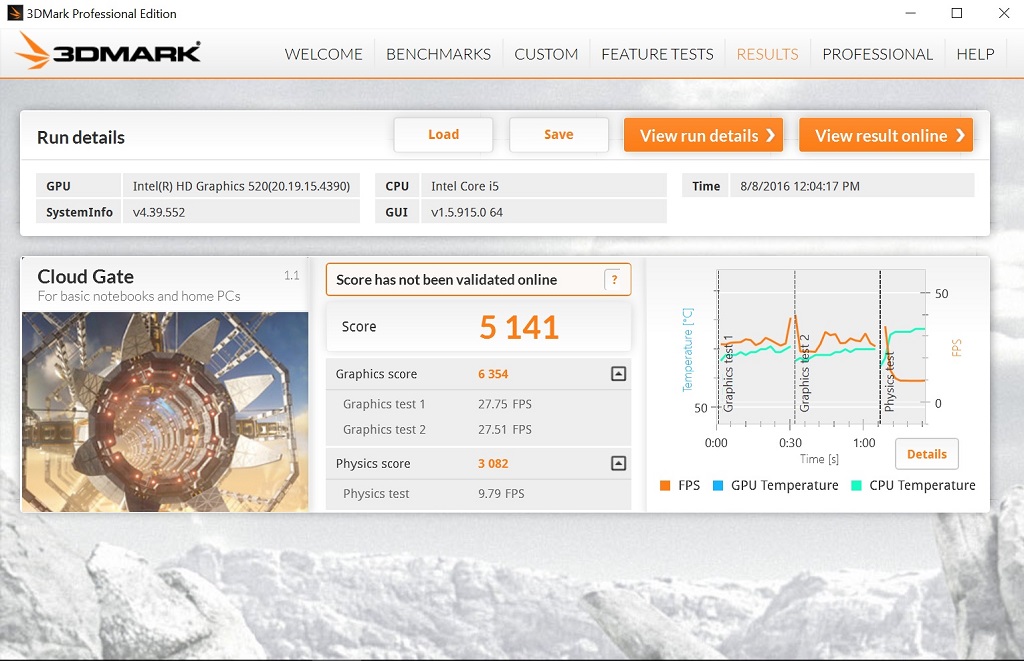Click the Physics test chart marker
This screenshot has height=661, width=1024.
click(x=889, y=383)
